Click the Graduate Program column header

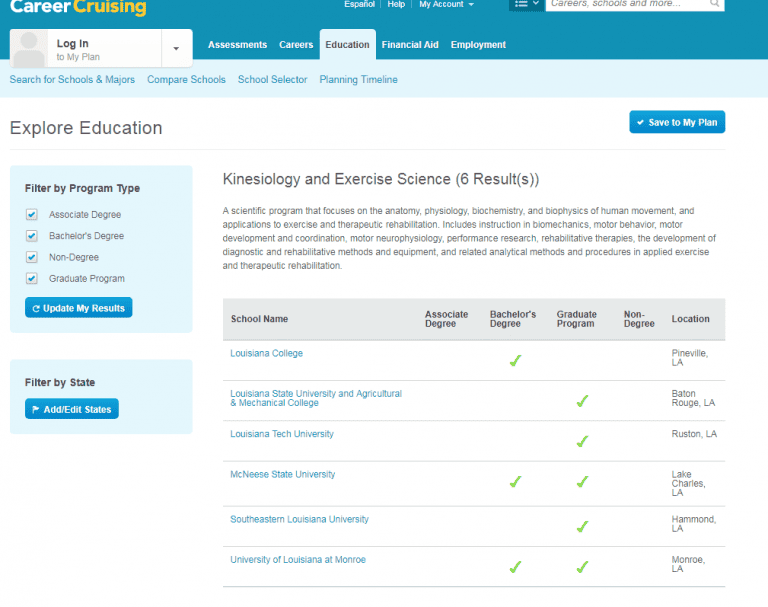point(576,319)
